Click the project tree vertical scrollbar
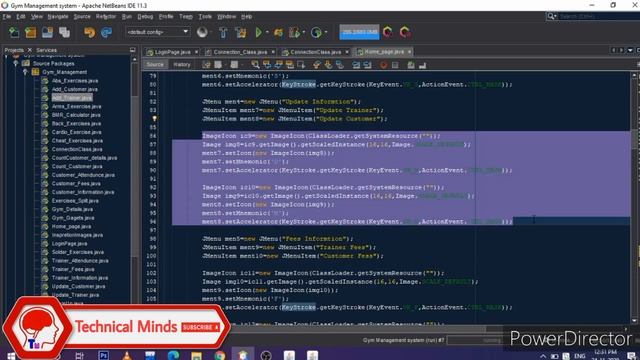640x360 pixels. (x=135, y=180)
